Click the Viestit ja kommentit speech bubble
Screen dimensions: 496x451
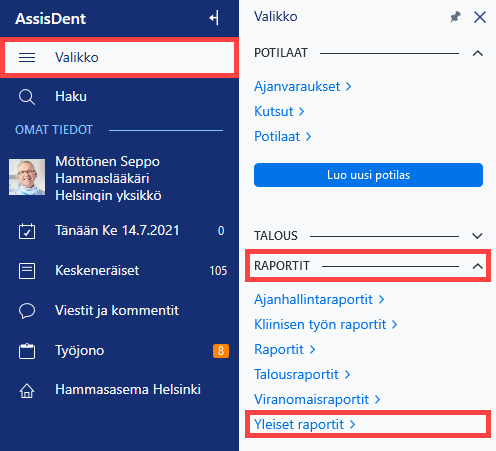tap(27, 311)
